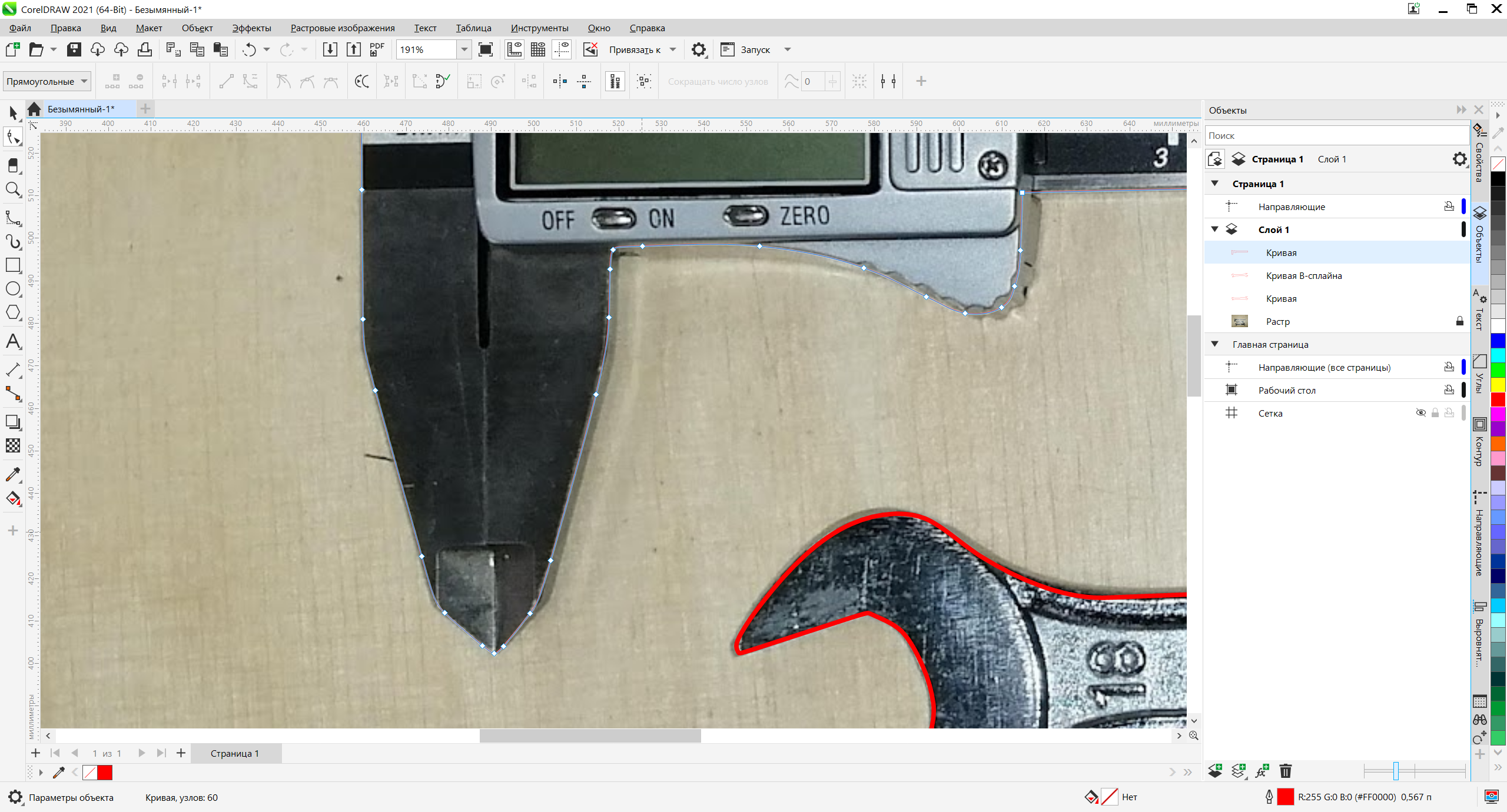The image size is (1507, 812).
Task: Toggle printing for Направляющие layer
Action: click(1449, 207)
